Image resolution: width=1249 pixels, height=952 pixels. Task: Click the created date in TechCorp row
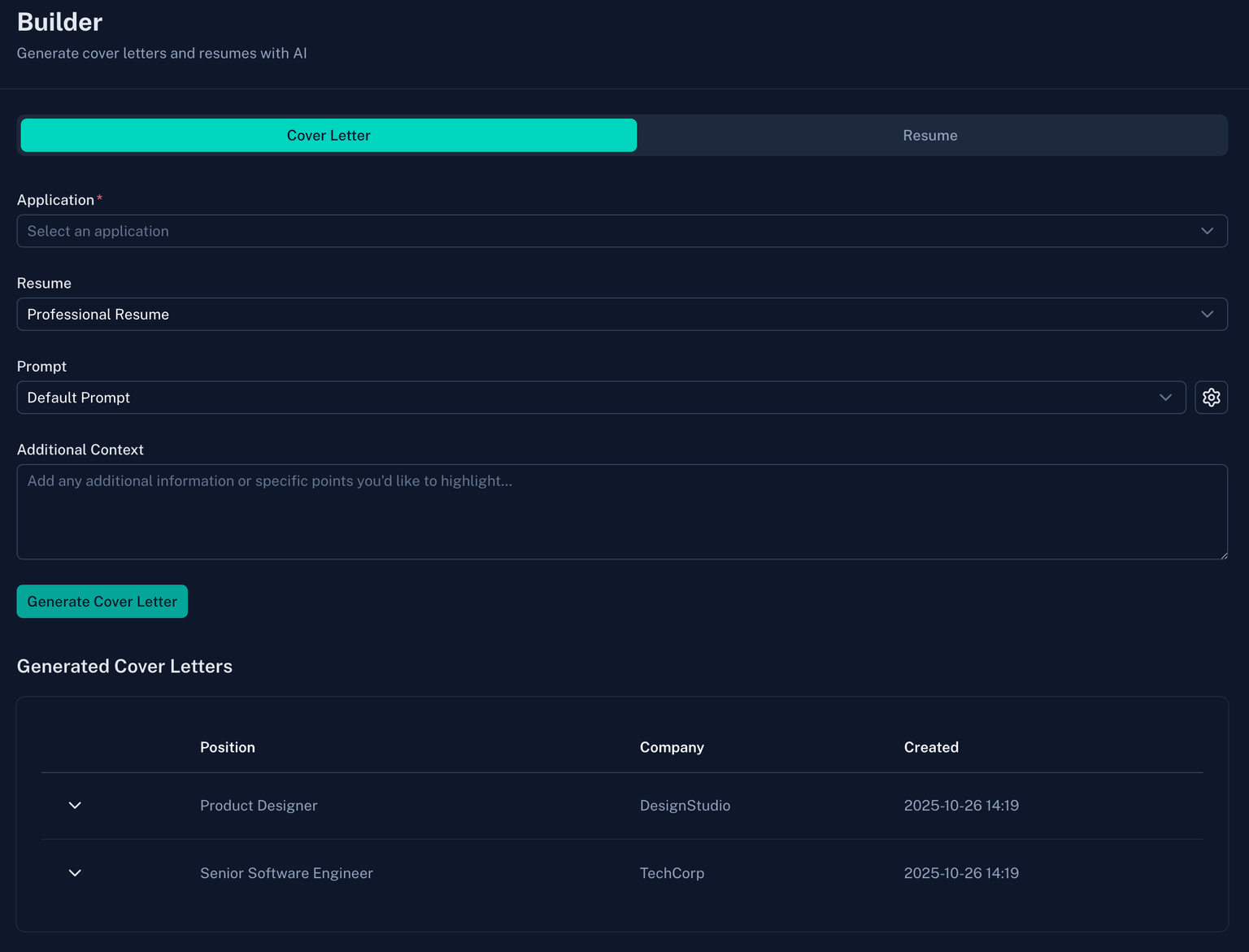[961, 873]
